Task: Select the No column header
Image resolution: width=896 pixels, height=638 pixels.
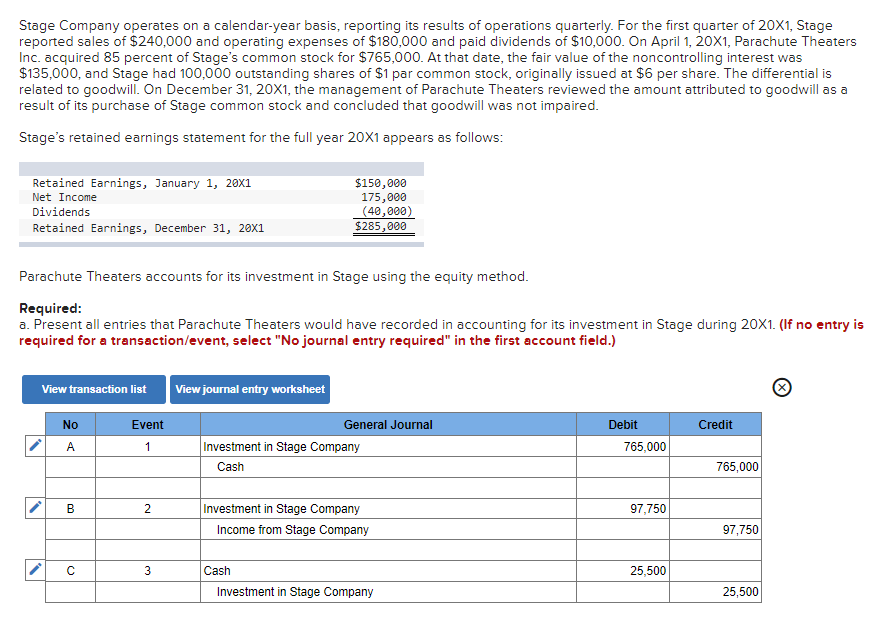Action: point(70,424)
